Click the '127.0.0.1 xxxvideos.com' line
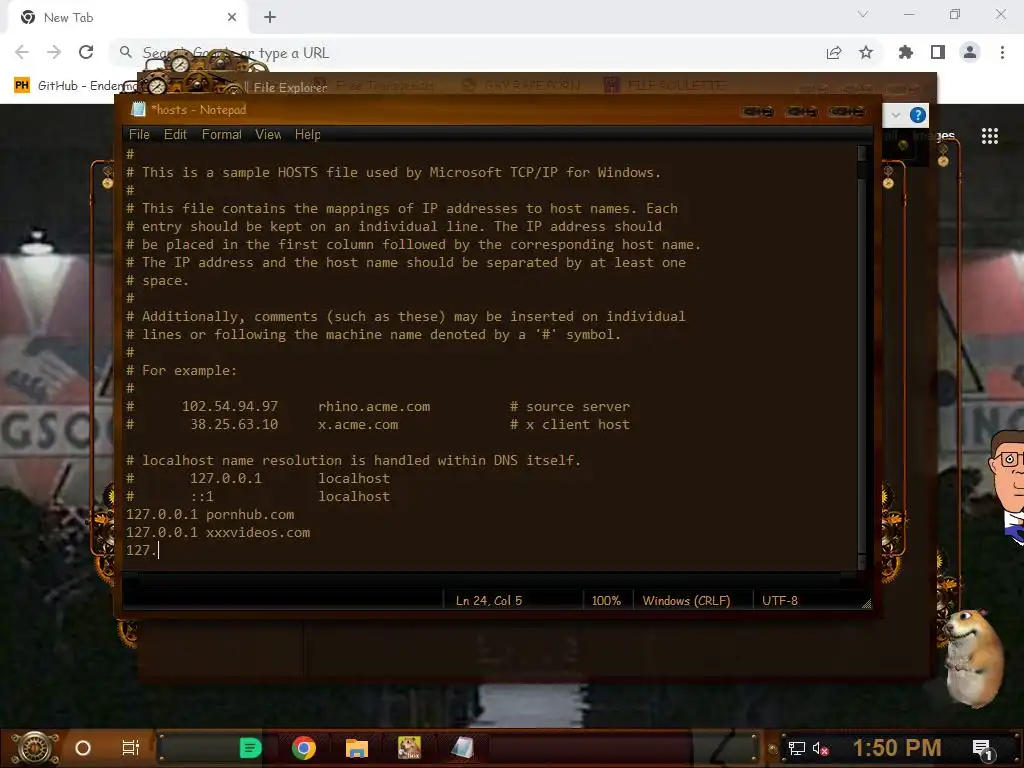 [x=218, y=532]
